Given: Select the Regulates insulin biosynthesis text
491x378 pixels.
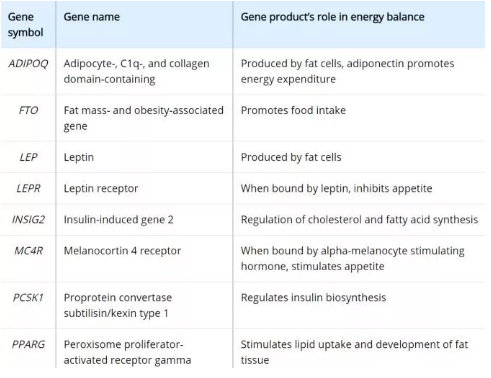Looking at the screenshot, I should (313, 298).
